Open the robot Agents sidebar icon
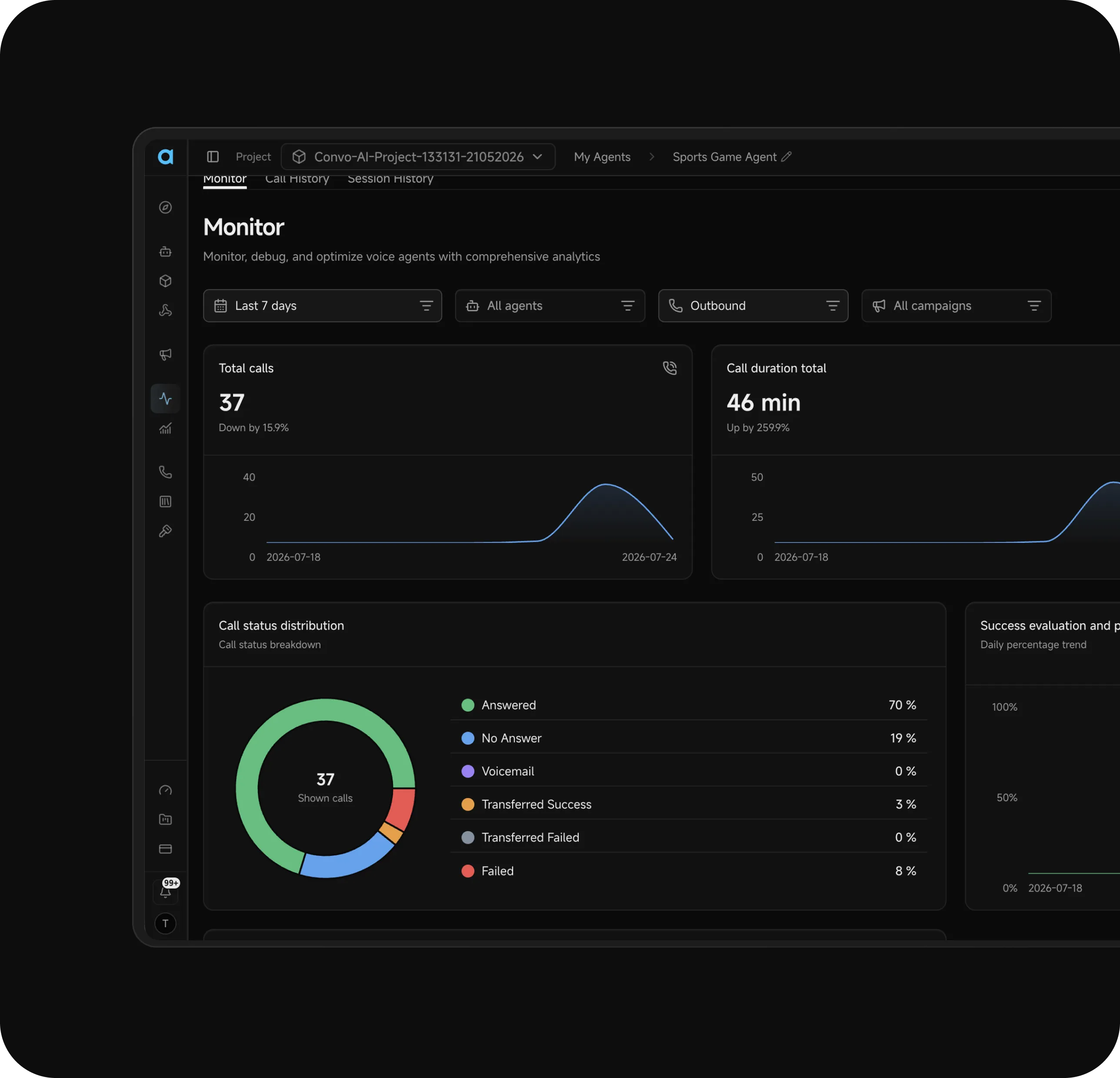 click(166, 251)
